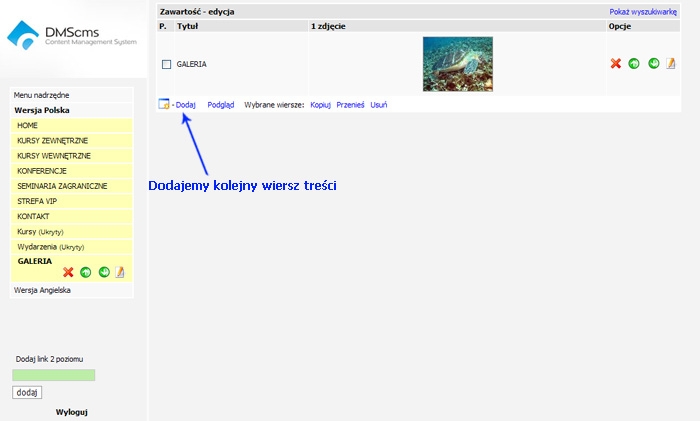This screenshot has height=421, width=700.
Task: Click the Opcje column header
Action: (x=620, y=26)
